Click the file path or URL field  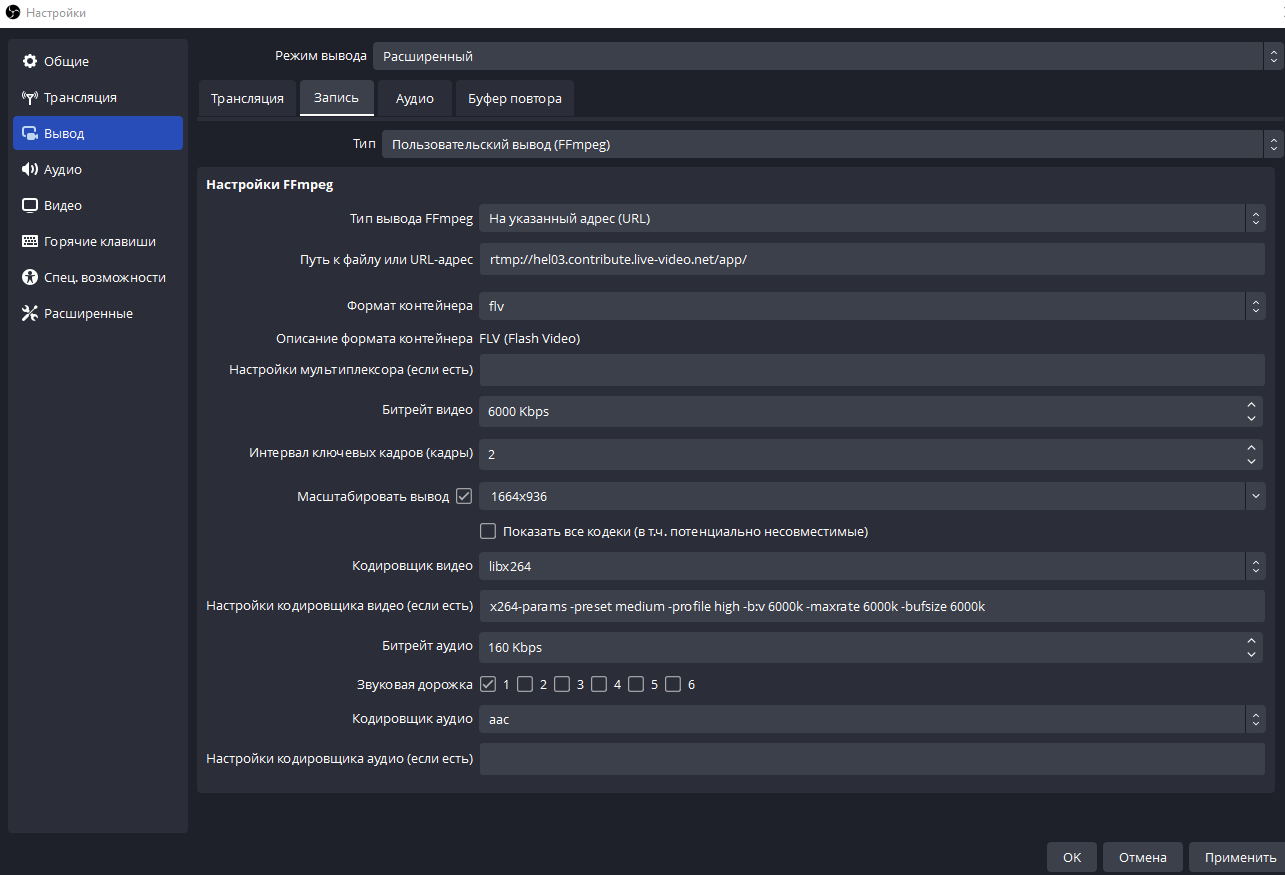[x=871, y=259]
